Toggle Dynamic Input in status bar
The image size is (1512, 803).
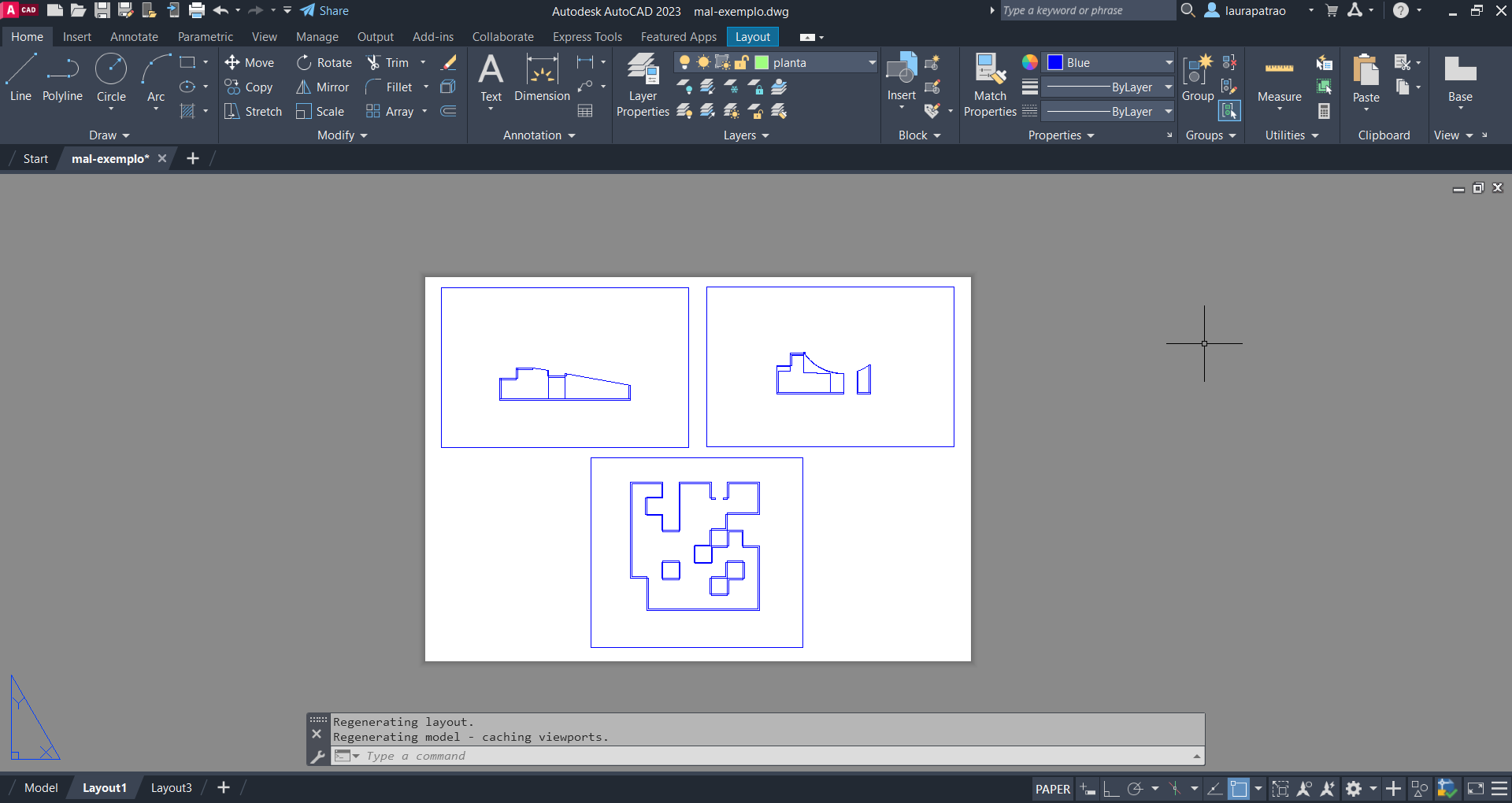(x=1088, y=789)
